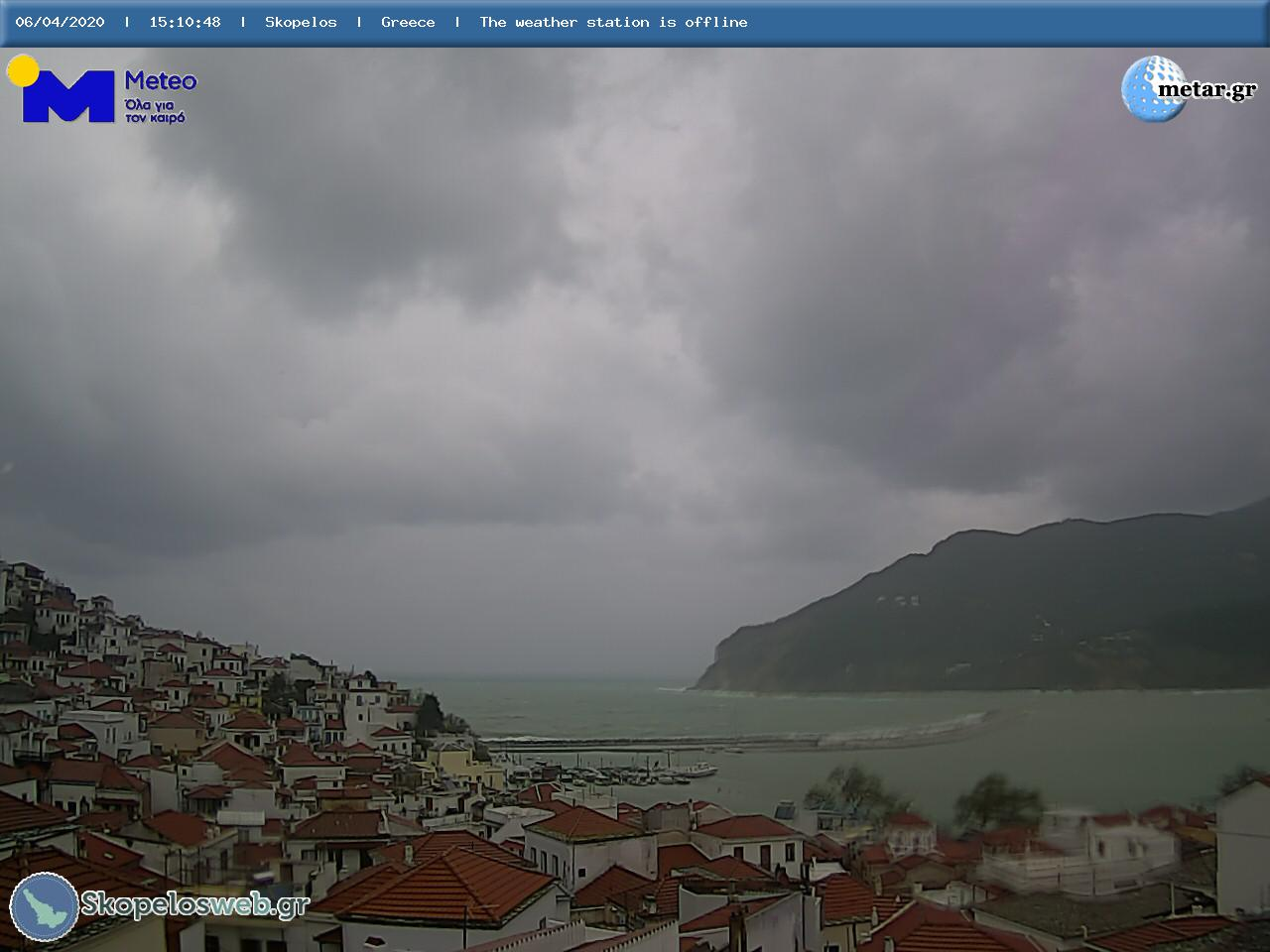Click the metar.gr wordmark text
The height and width of the screenshot is (952, 1270).
1206,90
